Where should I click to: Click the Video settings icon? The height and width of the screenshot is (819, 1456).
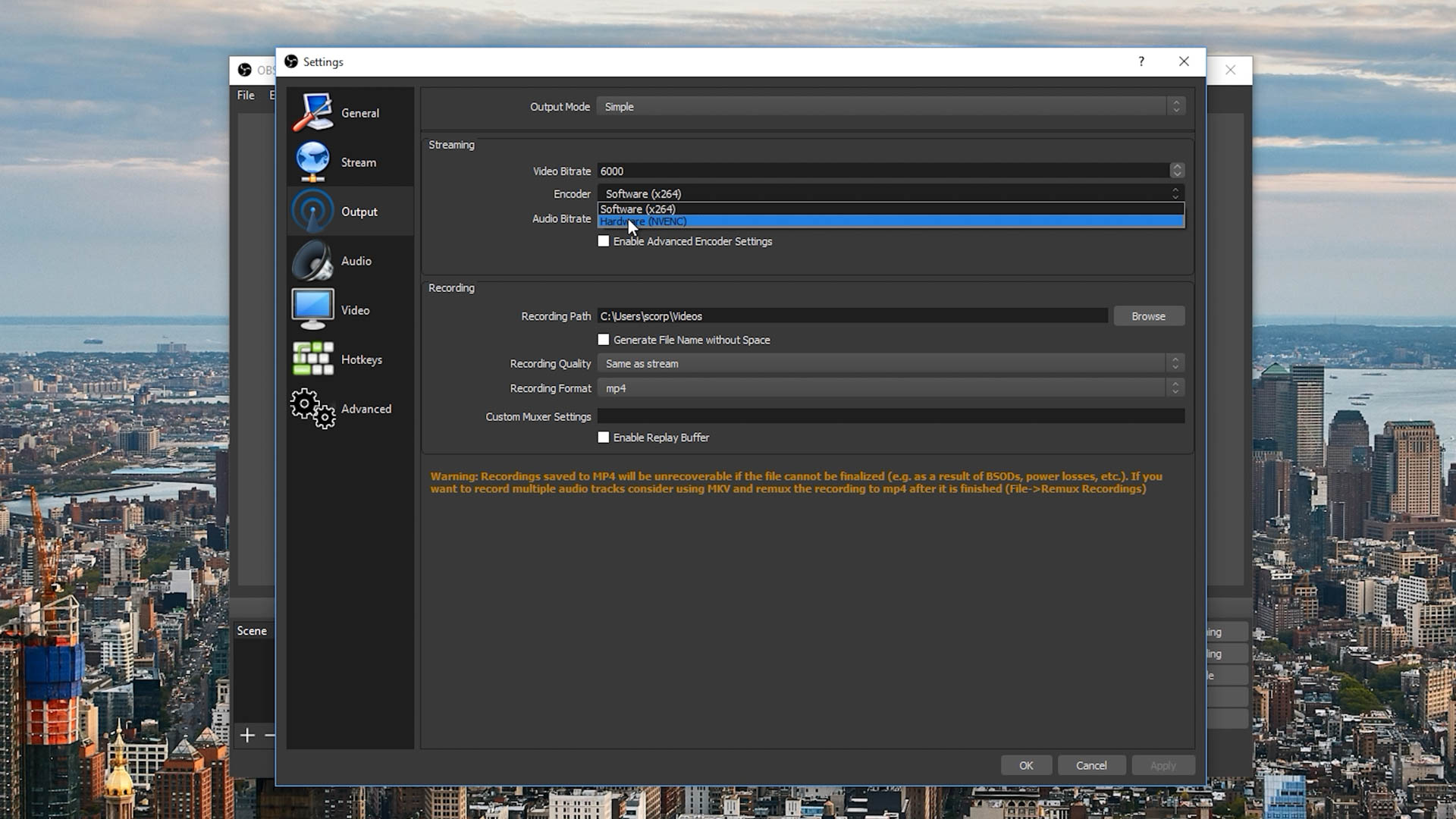click(312, 310)
